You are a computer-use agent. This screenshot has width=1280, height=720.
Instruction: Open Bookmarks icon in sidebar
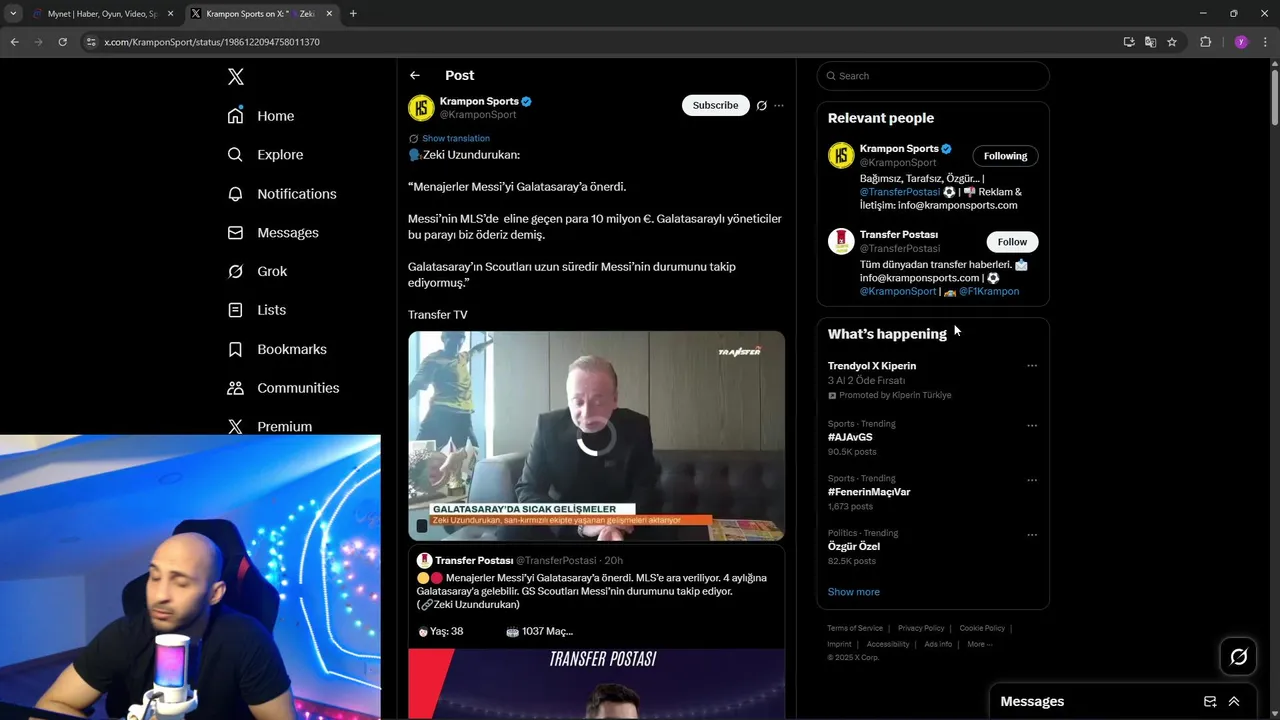point(236,349)
